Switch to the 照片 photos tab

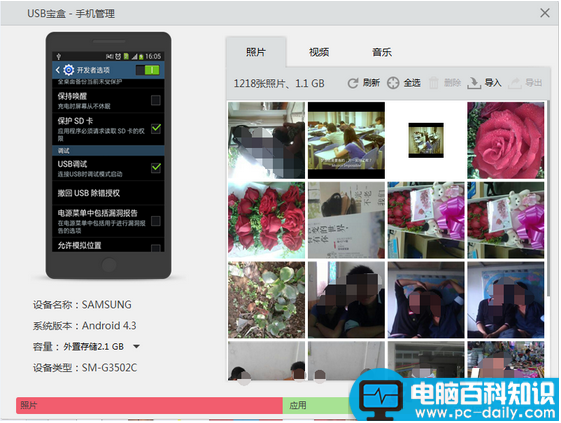click(256, 52)
